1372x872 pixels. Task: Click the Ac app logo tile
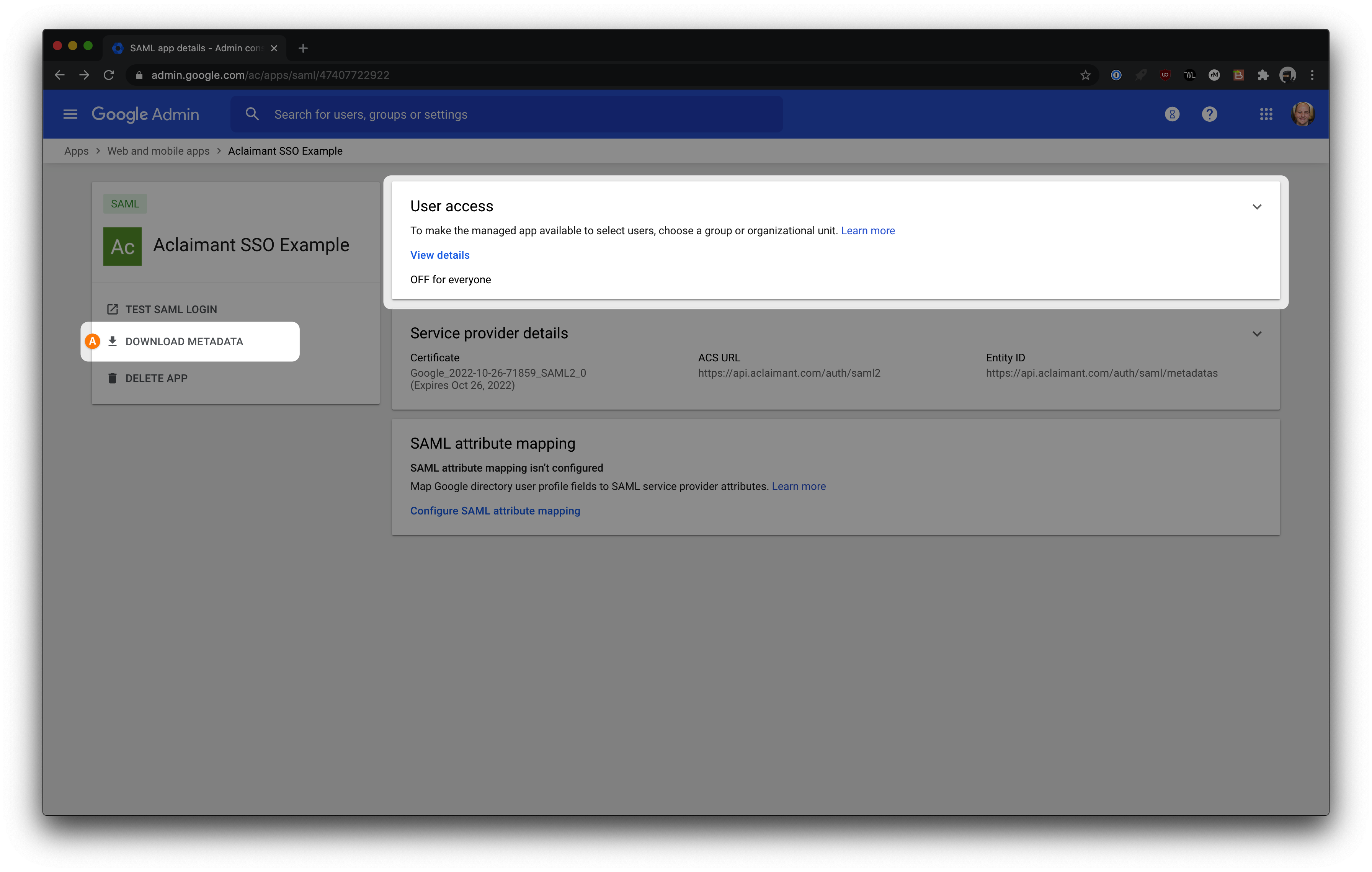coord(122,247)
